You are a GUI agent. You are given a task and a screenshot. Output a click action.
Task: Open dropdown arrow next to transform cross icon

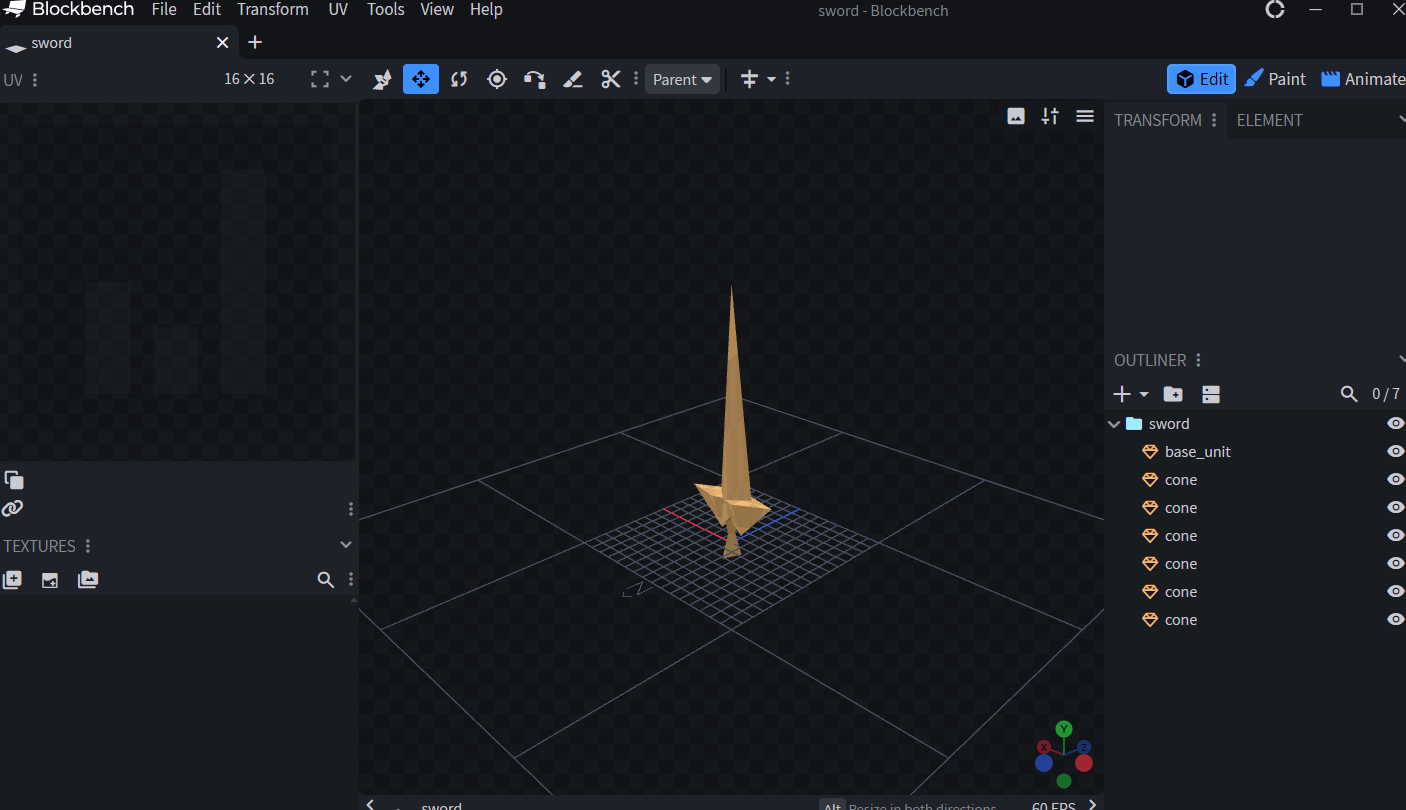771,79
